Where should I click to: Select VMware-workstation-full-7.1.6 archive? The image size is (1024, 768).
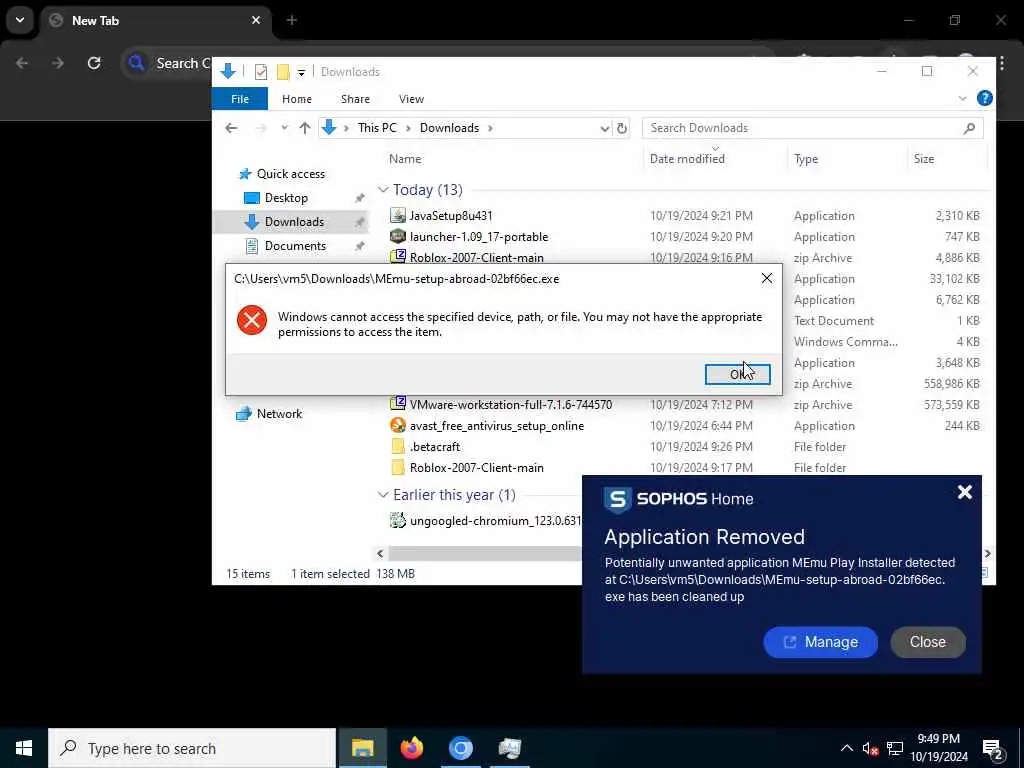pyautogui.click(x=511, y=405)
